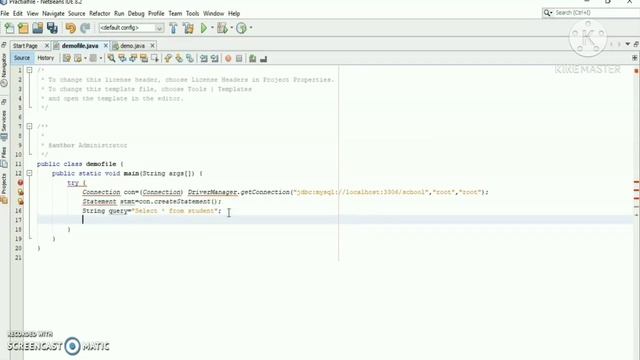Open the Team menu
640x360 pixels.
coord(175,13)
